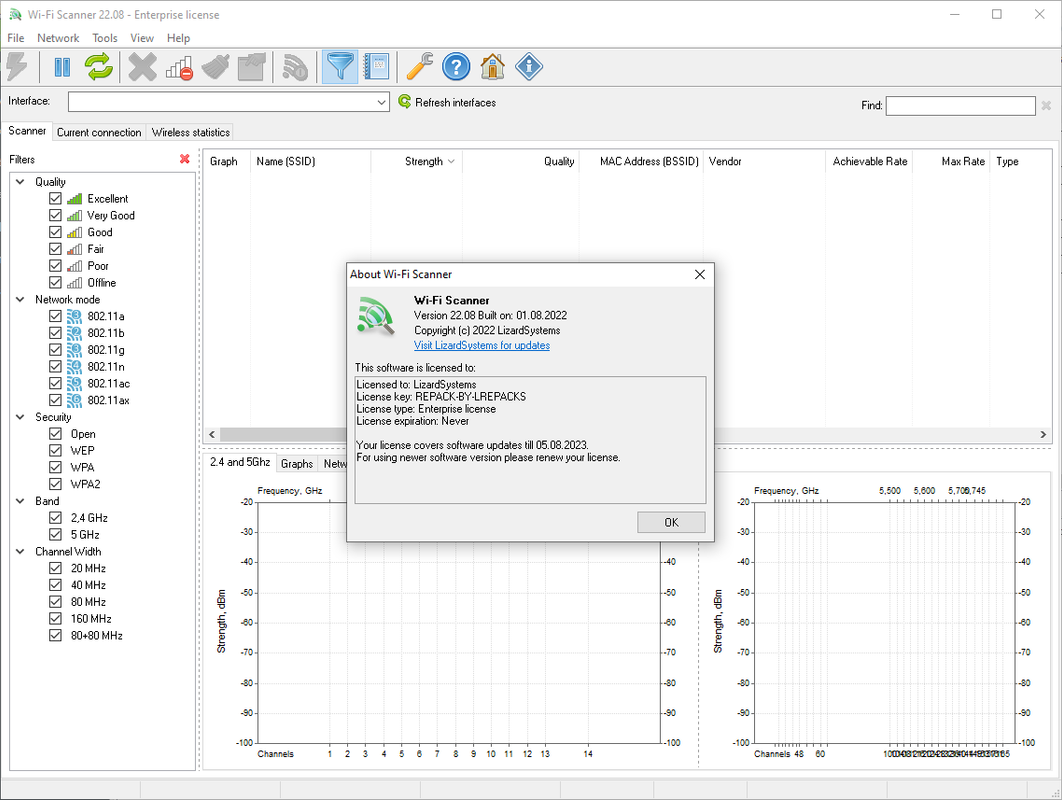Click the gray X next to Find field
Screen dimensions: 1062x800
[1046, 105]
